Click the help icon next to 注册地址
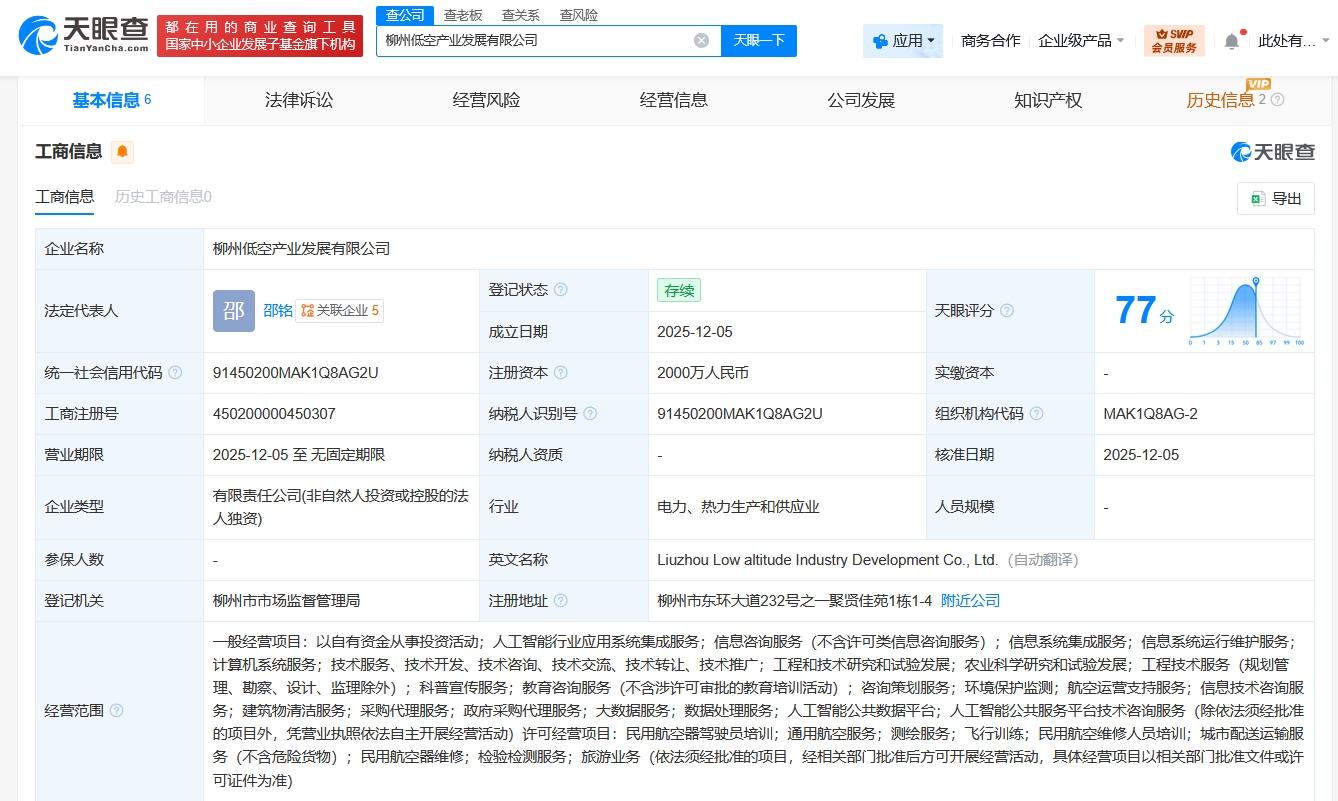Viewport: 1338px width, 801px height. tap(561, 601)
